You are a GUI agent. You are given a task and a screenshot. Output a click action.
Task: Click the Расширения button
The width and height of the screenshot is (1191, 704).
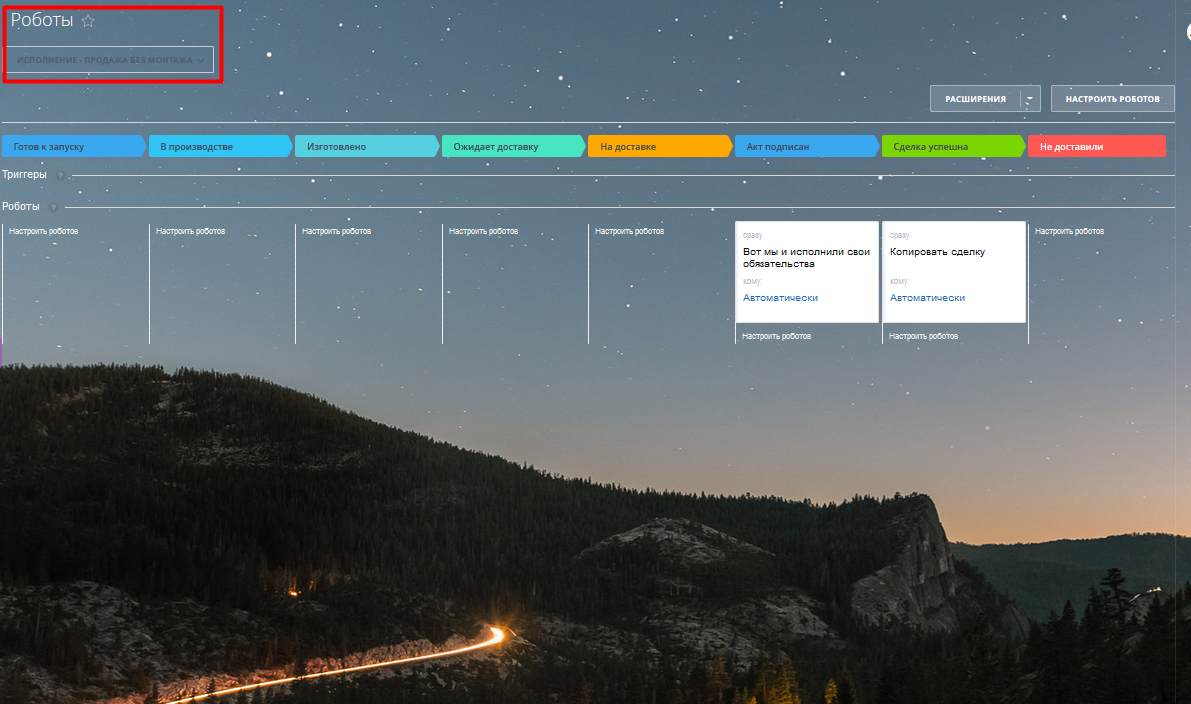[975, 99]
